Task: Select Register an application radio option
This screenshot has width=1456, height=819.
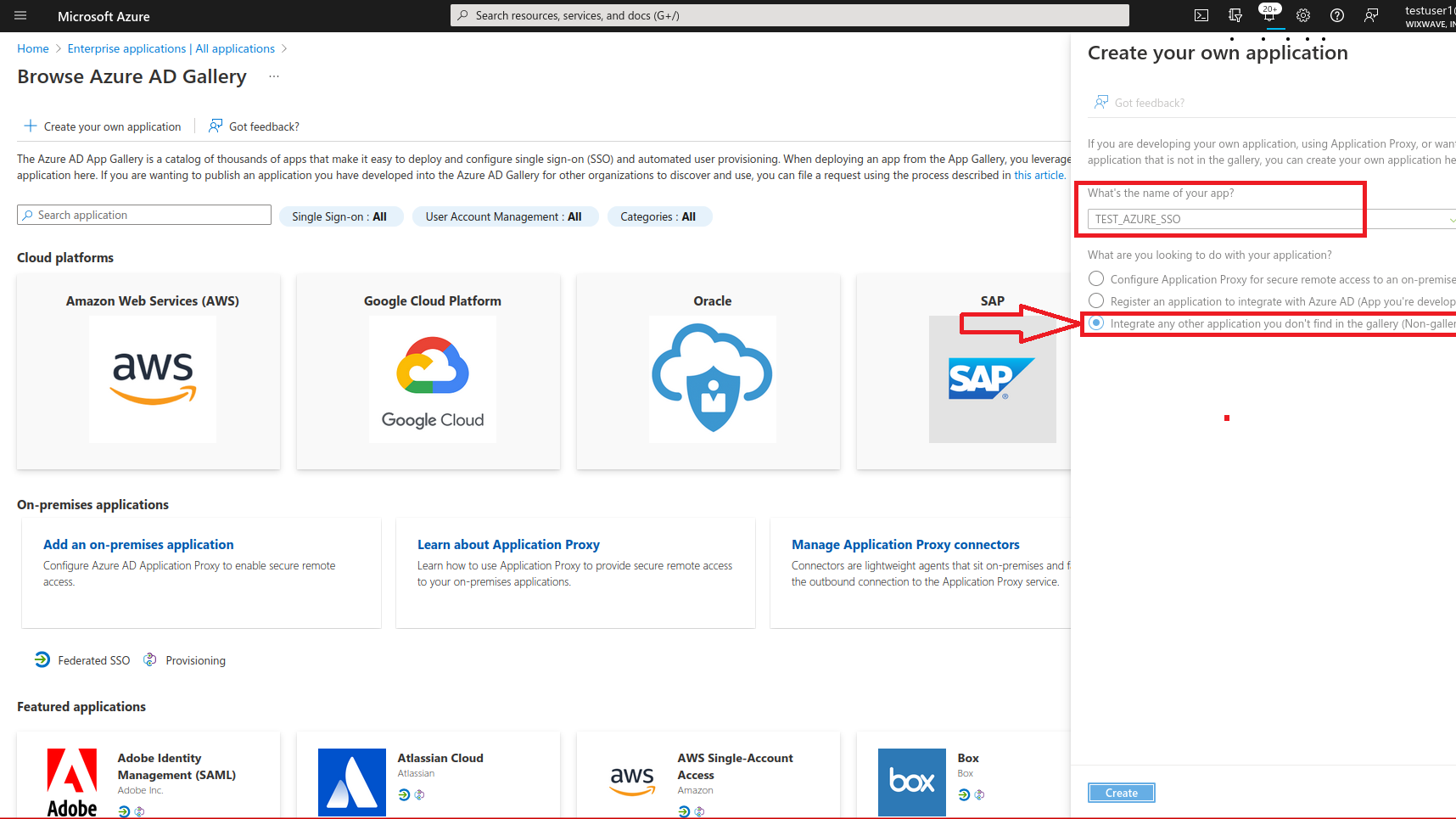Action: click(x=1096, y=300)
